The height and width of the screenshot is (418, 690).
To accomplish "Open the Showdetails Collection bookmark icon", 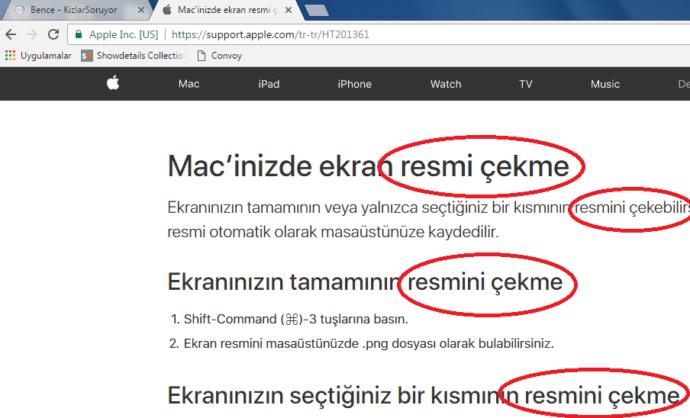I will pos(87,55).
